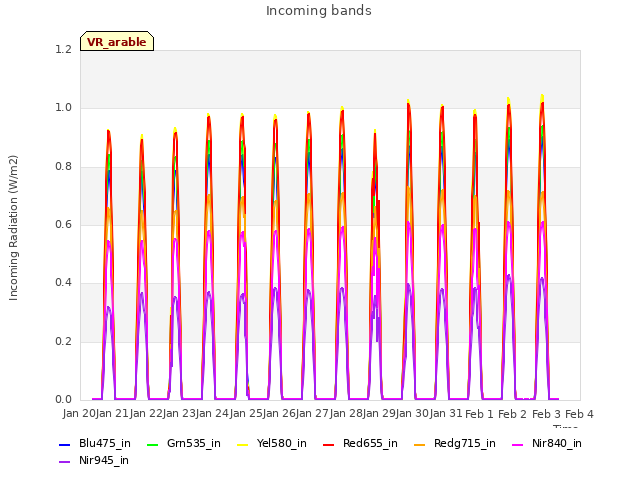Click the 1.2 y-axis tick label
640x480 pixels.
64,50
